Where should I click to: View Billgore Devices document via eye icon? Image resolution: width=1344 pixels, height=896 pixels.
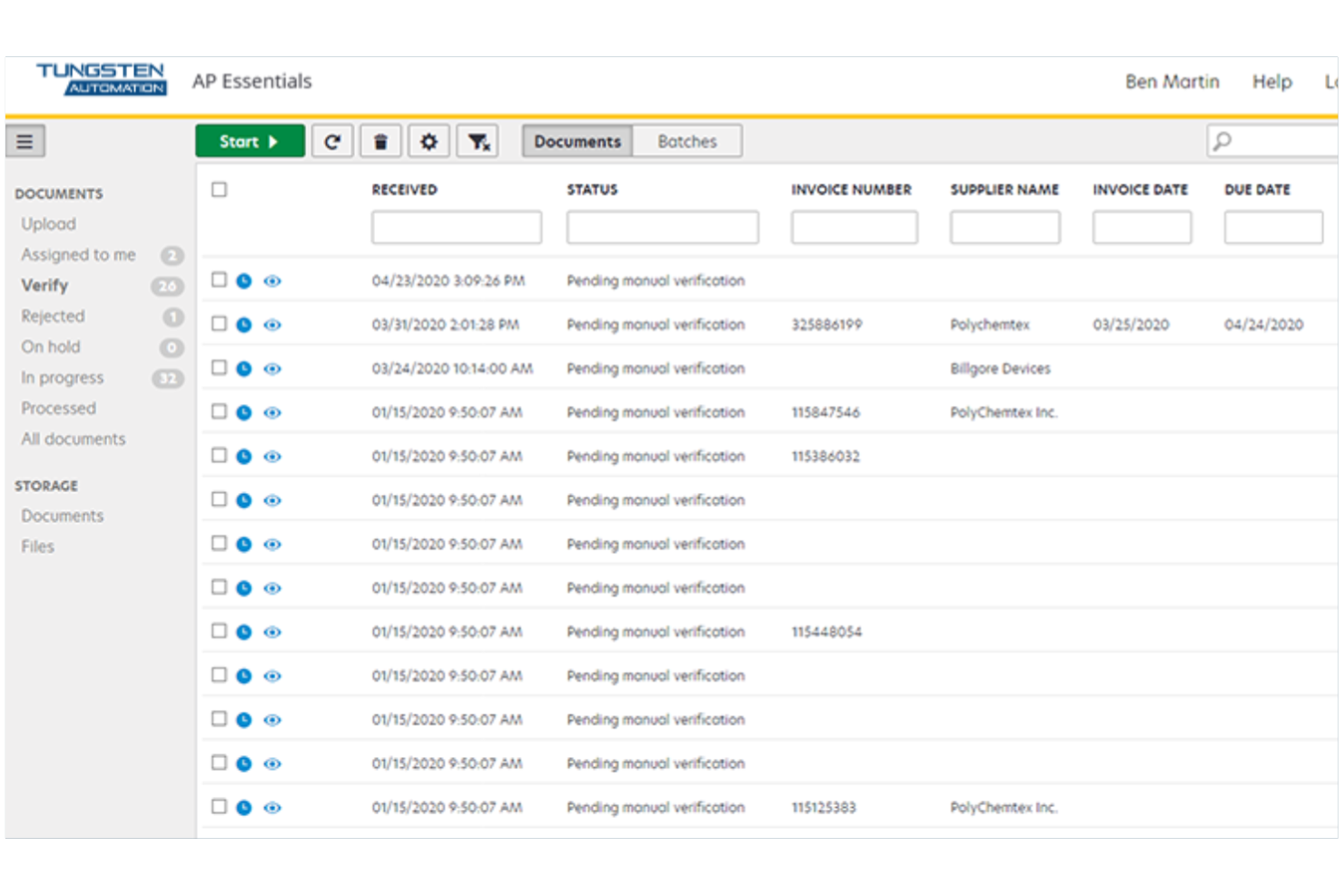tap(272, 369)
